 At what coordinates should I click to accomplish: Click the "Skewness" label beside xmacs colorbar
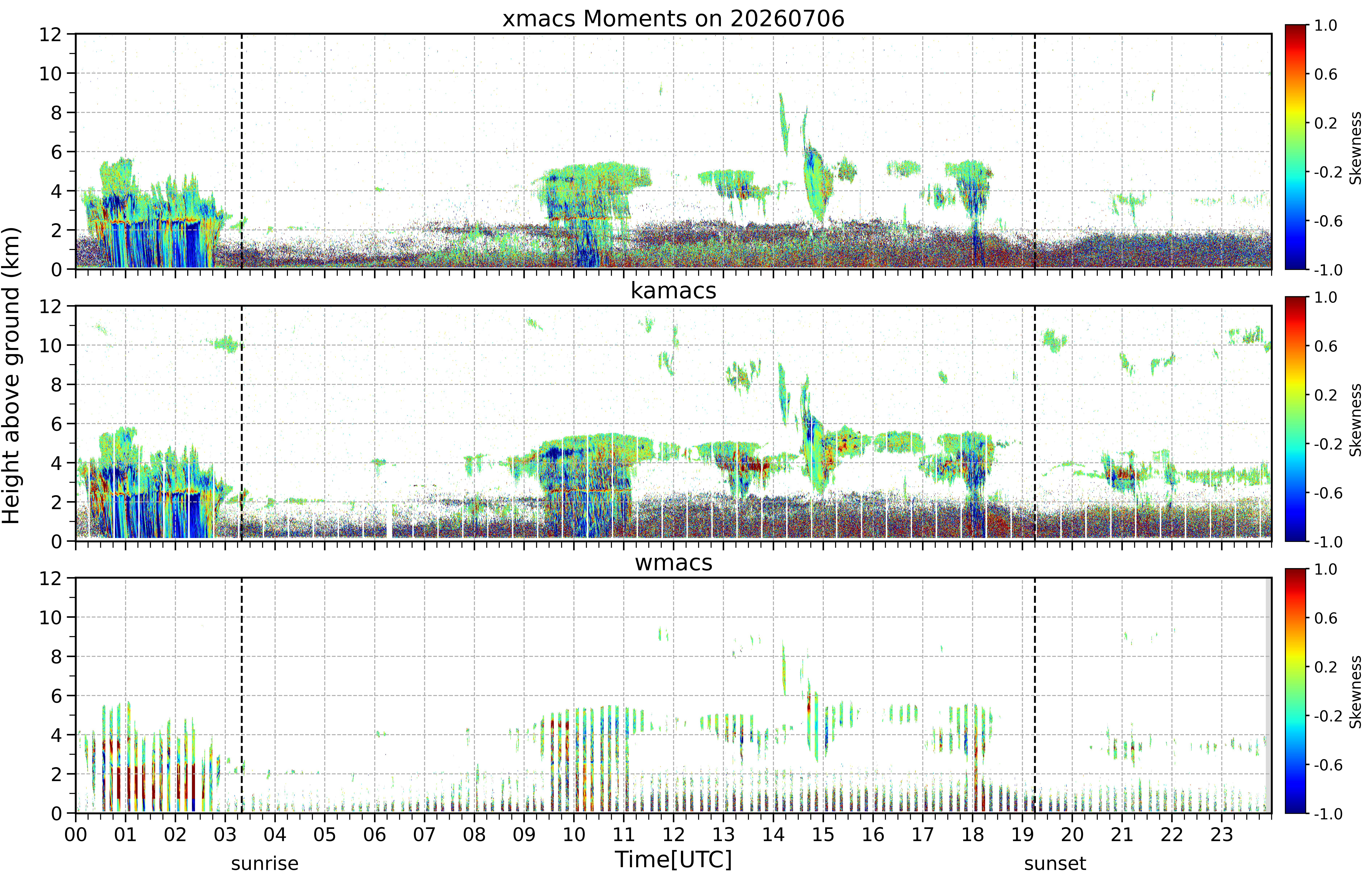[x=1355, y=148]
